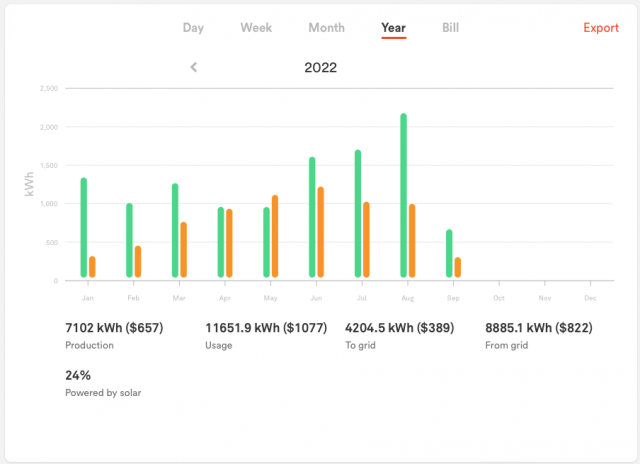Image resolution: width=640 pixels, height=464 pixels.
Task: Open the Bill tab
Action: coord(451,28)
